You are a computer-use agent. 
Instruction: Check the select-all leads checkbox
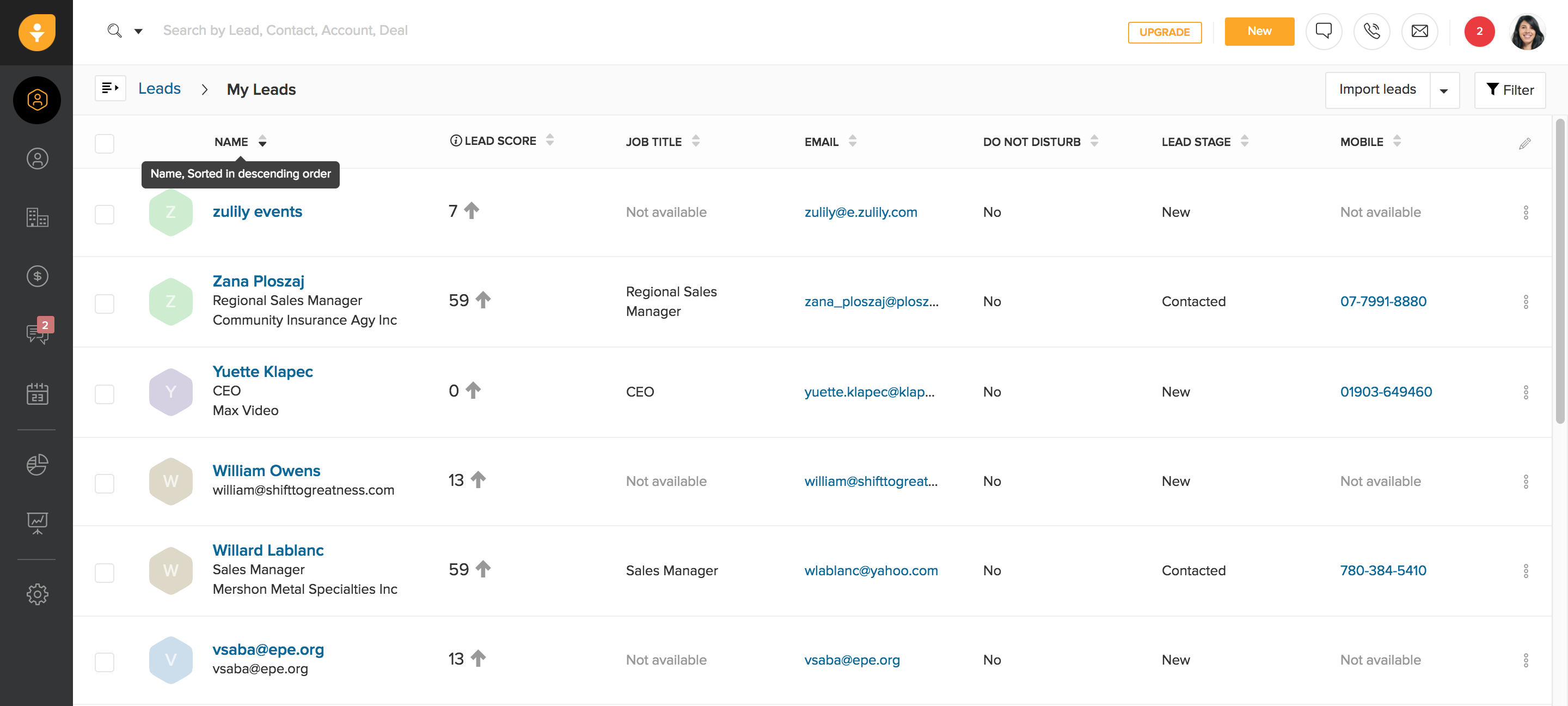[x=105, y=144]
